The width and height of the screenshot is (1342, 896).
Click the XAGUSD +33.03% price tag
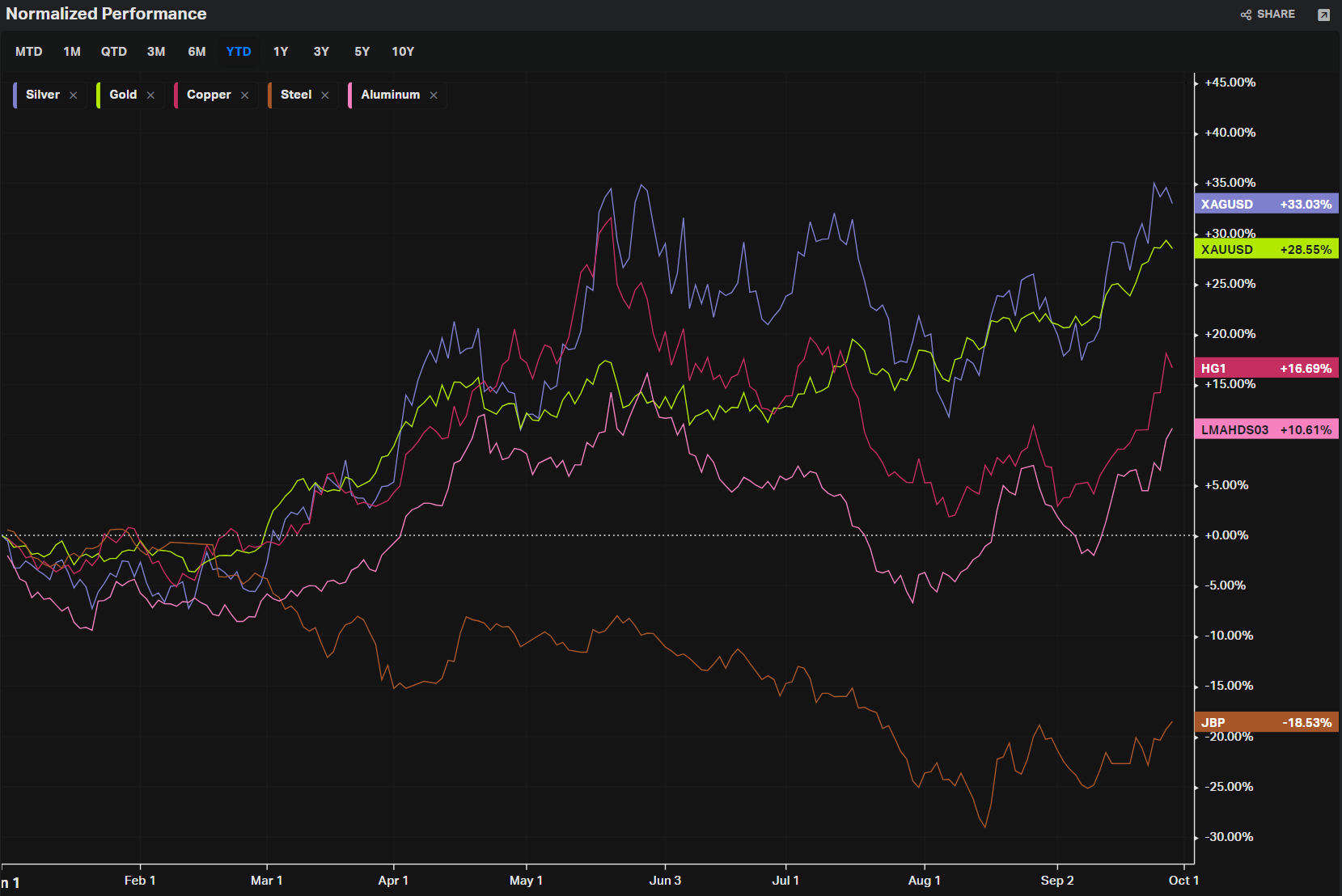(x=1266, y=204)
